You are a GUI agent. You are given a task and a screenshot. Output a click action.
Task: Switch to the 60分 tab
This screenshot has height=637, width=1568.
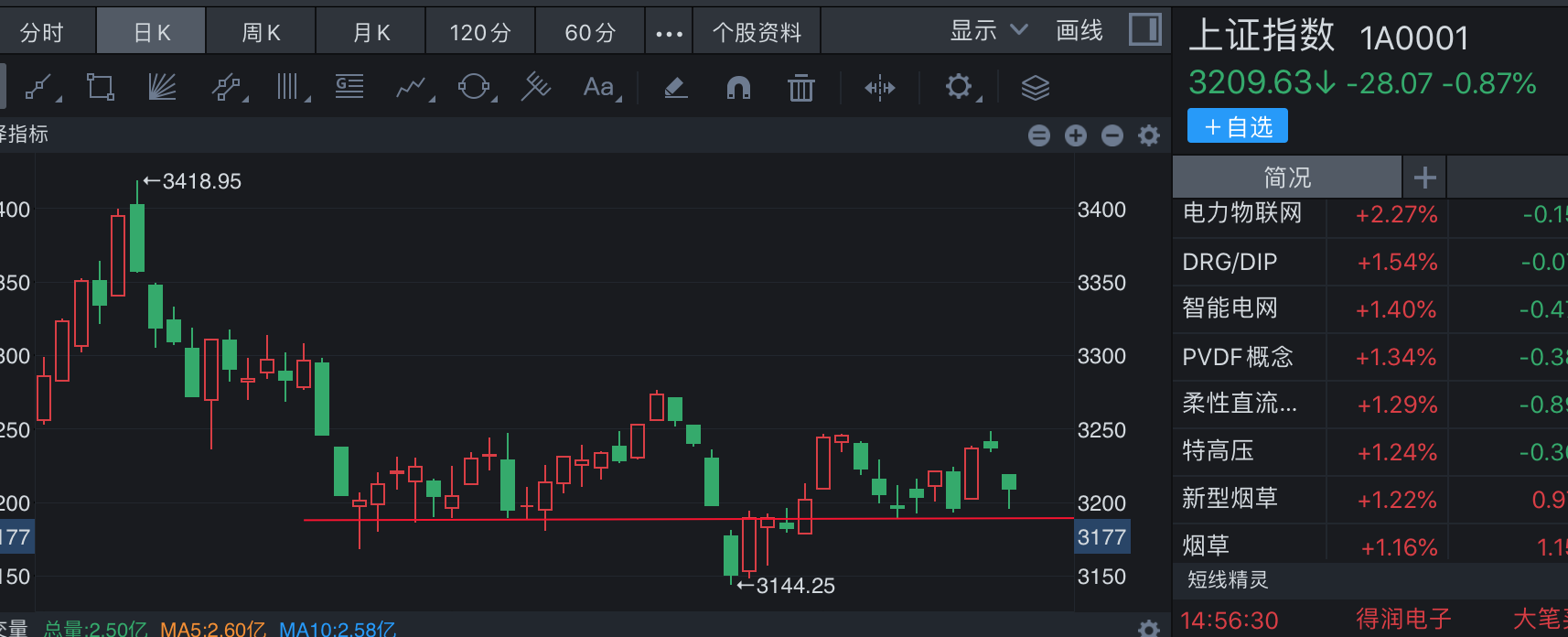pyautogui.click(x=590, y=33)
